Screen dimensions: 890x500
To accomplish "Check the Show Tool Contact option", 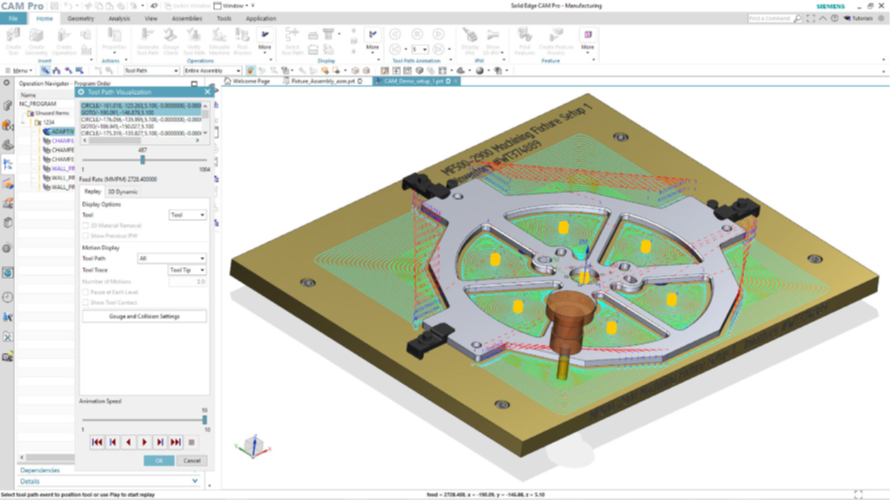I will (86, 300).
